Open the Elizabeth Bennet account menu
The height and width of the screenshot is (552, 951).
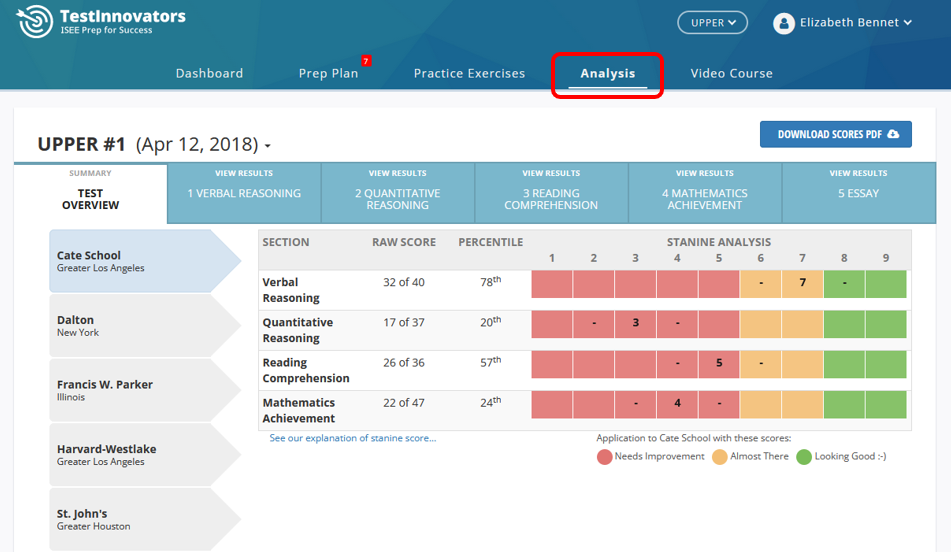click(855, 22)
